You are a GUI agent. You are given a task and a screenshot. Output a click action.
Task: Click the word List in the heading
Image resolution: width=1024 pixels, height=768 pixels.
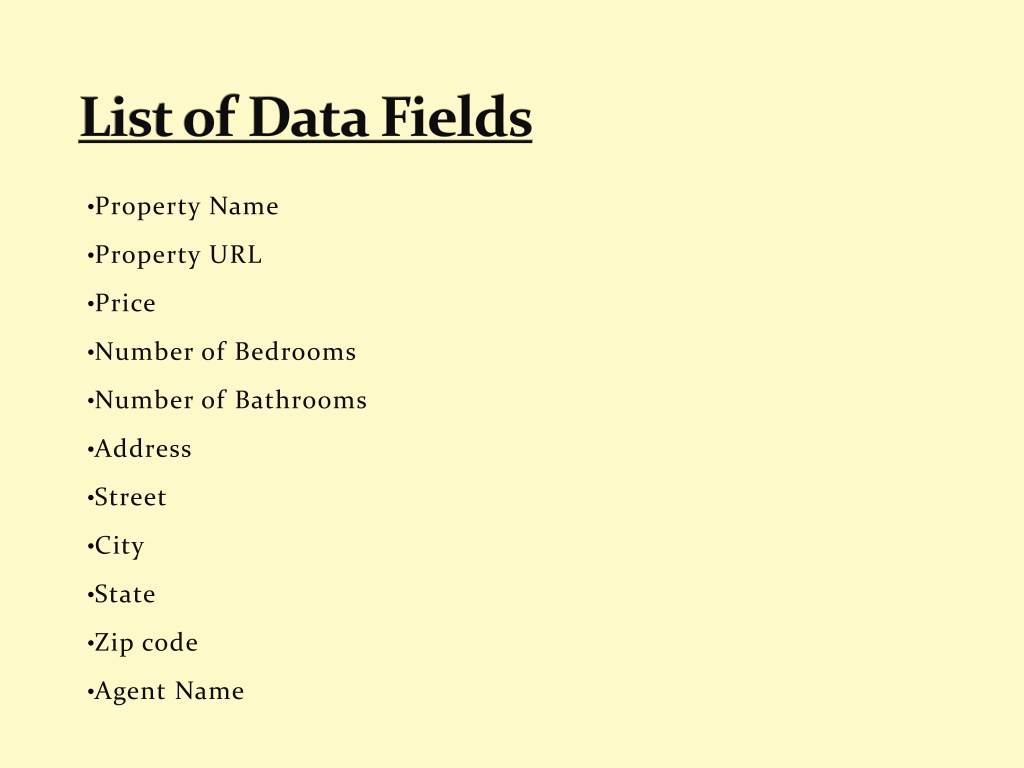coord(126,117)
